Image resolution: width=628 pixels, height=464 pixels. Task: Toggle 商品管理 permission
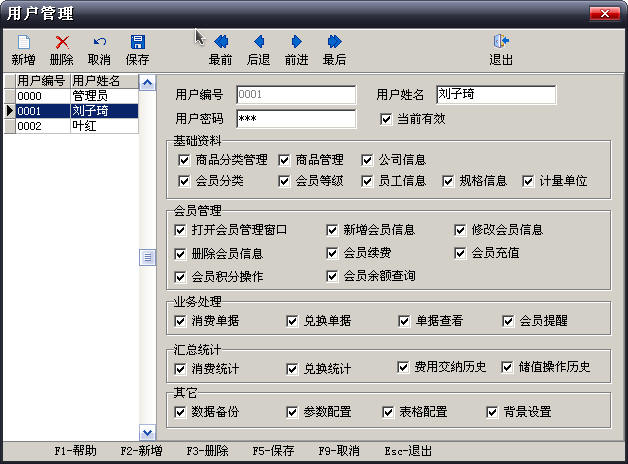coord(284,160)
